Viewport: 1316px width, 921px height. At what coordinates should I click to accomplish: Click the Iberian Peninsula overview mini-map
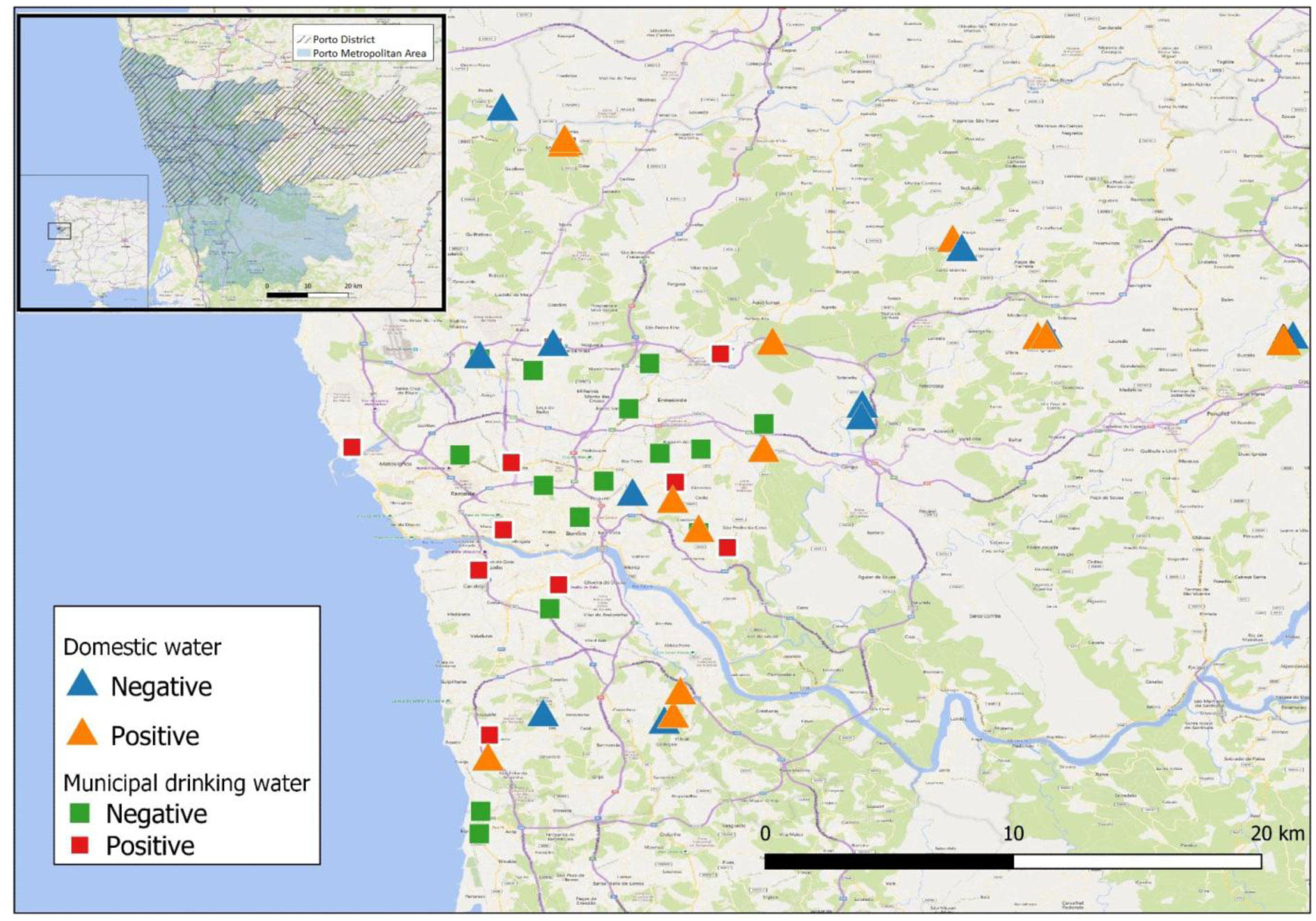[84, 241]
